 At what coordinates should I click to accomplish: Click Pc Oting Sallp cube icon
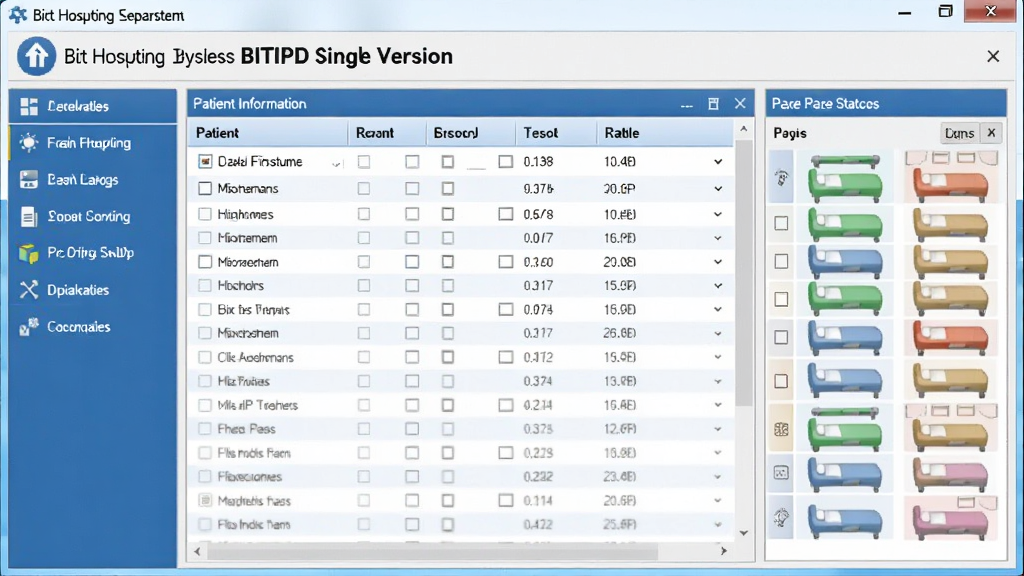[29, 253]
